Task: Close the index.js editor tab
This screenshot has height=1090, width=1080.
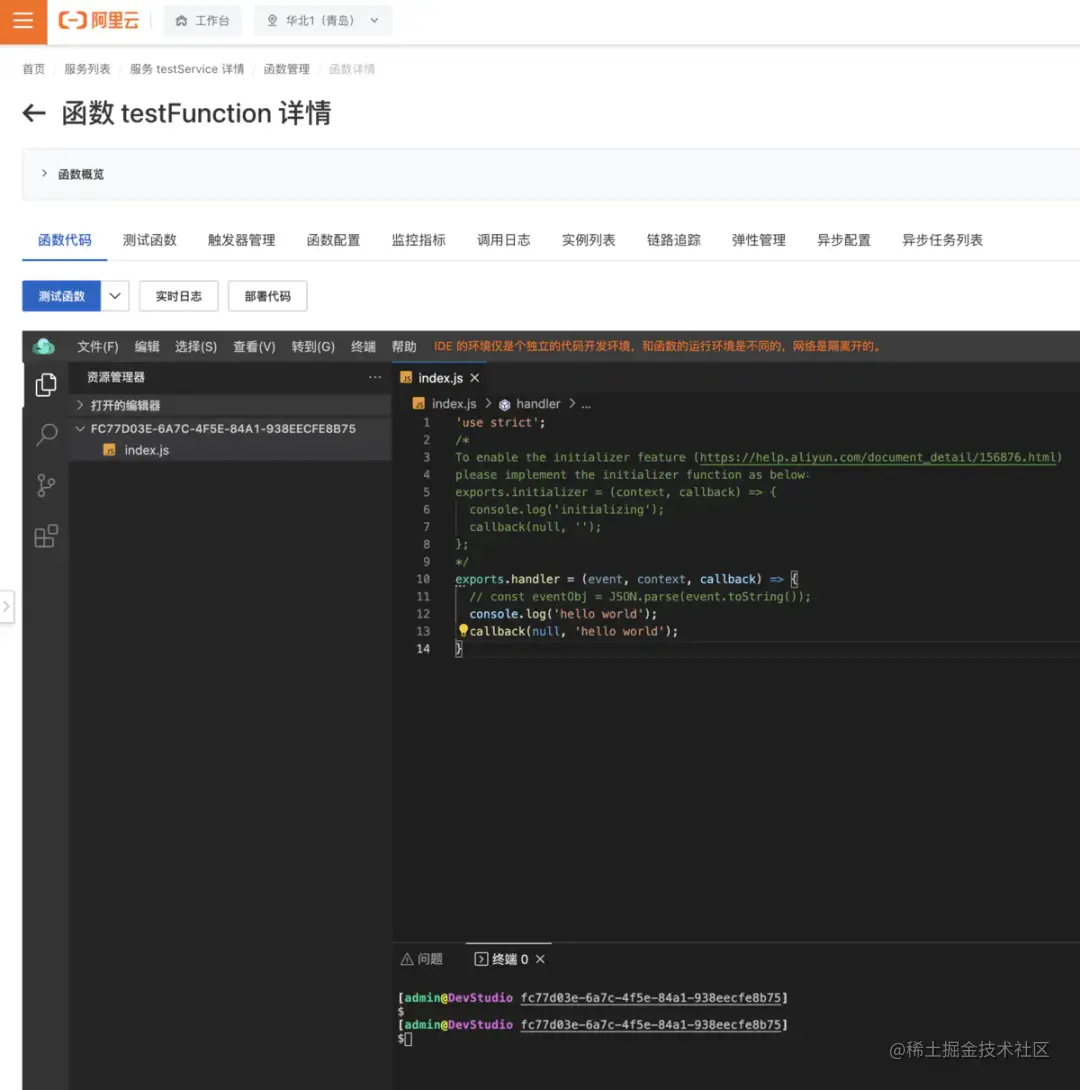Action: 475,378
